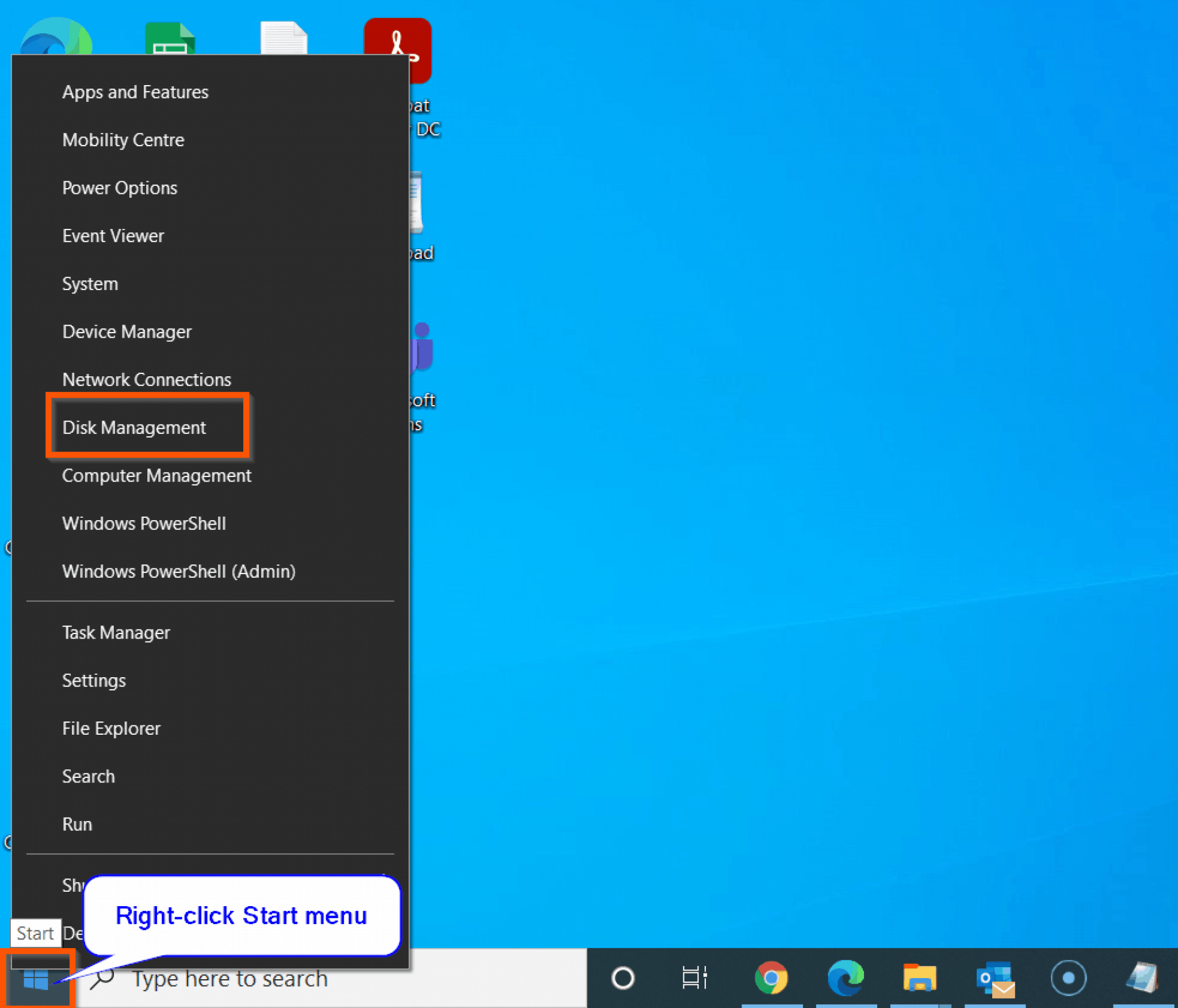Viewport: 1178px width, 1008px height.
Task: Open the Google Sheets desktop shortcut
Action: coord(169,37)
